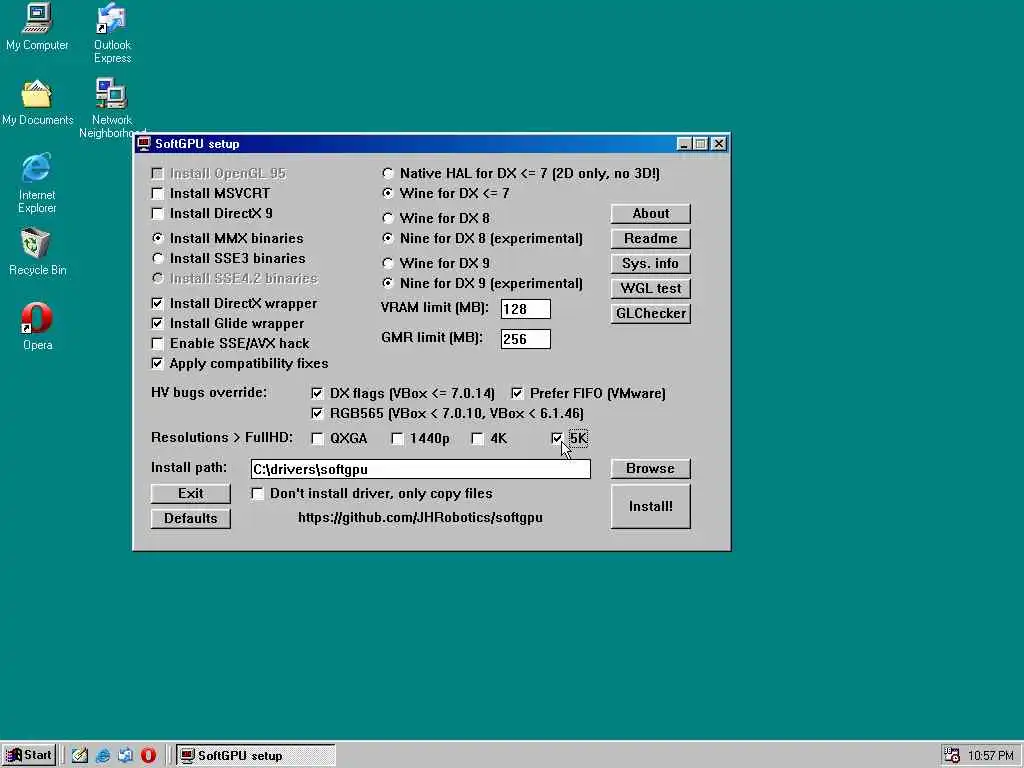Click Browse for install path
Image resolution: width=1024 pixels, height=768 pixels.
(x=650, y=468)
